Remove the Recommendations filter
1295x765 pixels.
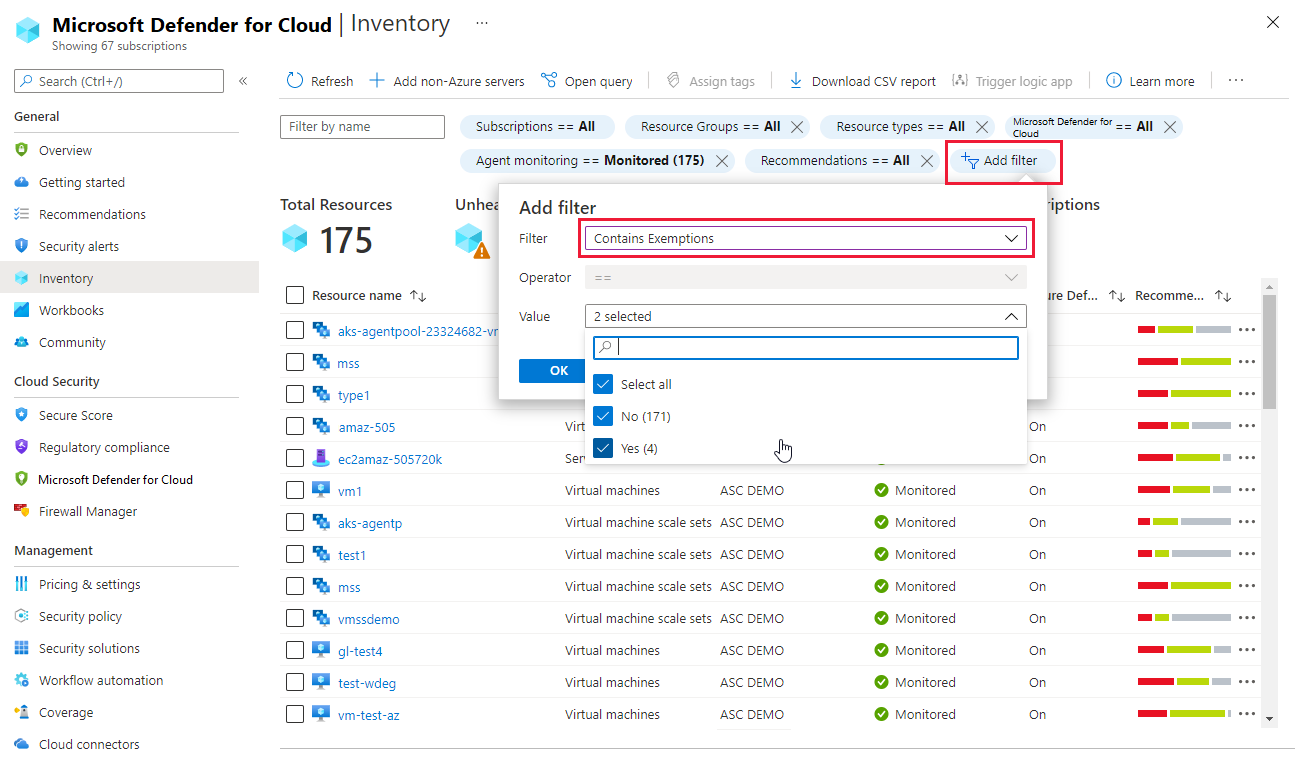(927, 161)
